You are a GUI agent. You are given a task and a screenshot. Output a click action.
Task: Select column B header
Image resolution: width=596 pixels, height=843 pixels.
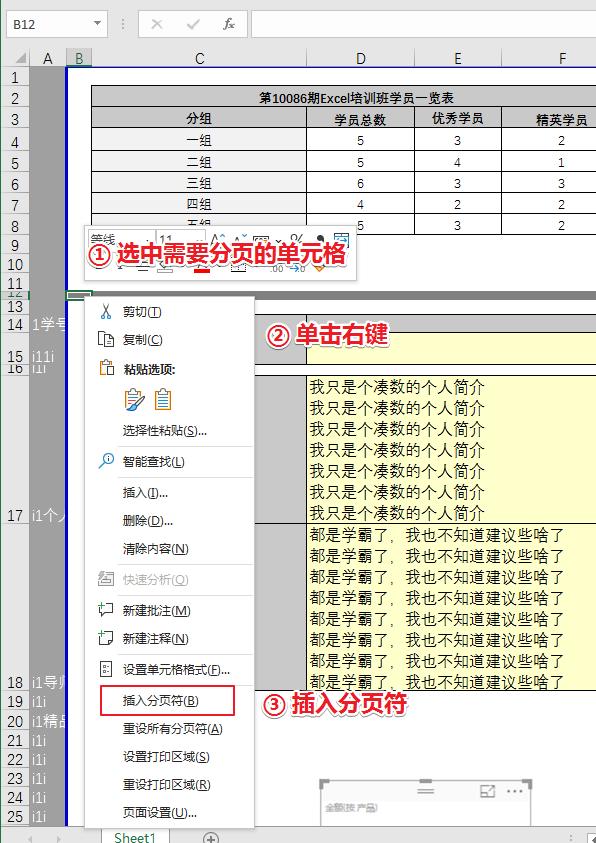click(79, 58)
